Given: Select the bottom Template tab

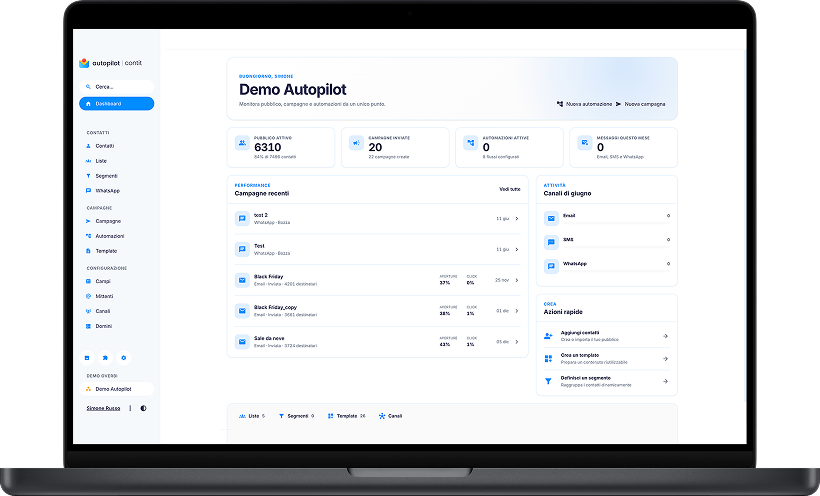Looking at the screenshot, I should (346, 416).
